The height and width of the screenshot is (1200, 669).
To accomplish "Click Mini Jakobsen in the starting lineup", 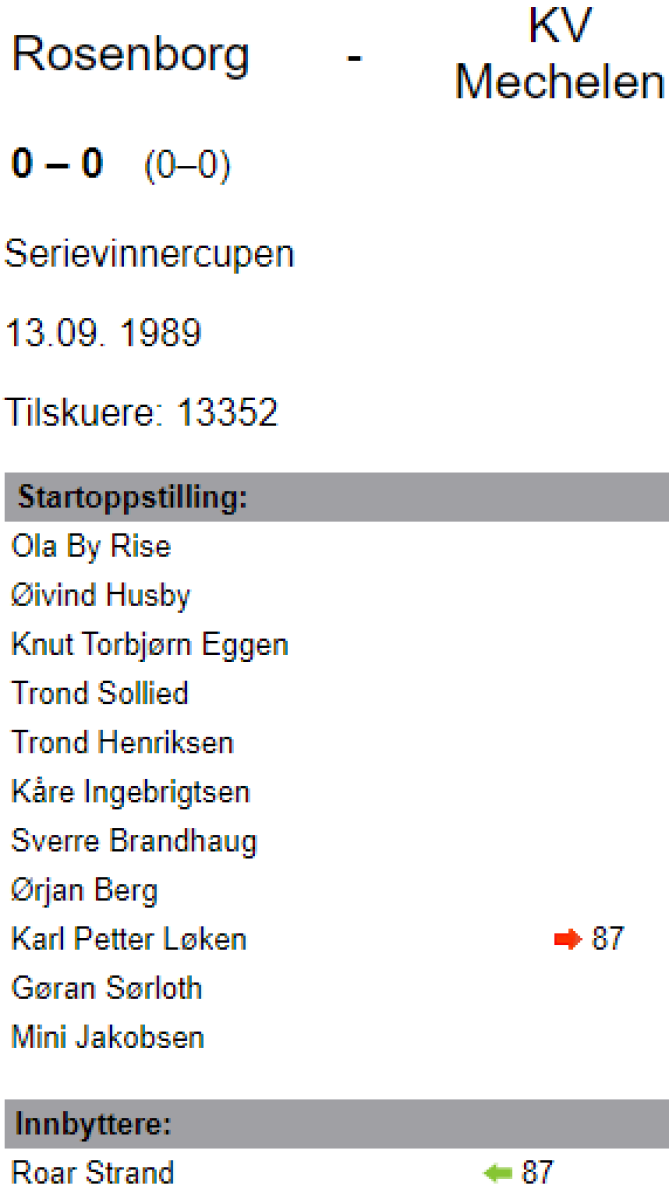I will point(108,1038).
